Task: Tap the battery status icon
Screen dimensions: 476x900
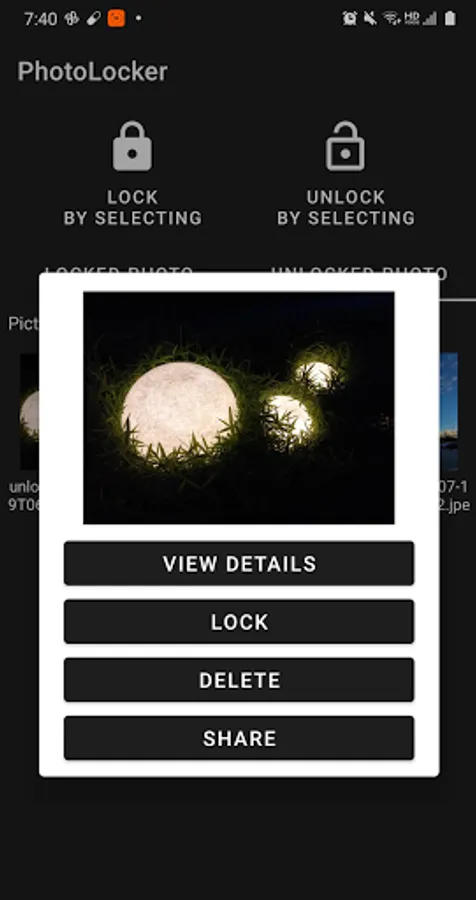Action: tap(450, 18)
